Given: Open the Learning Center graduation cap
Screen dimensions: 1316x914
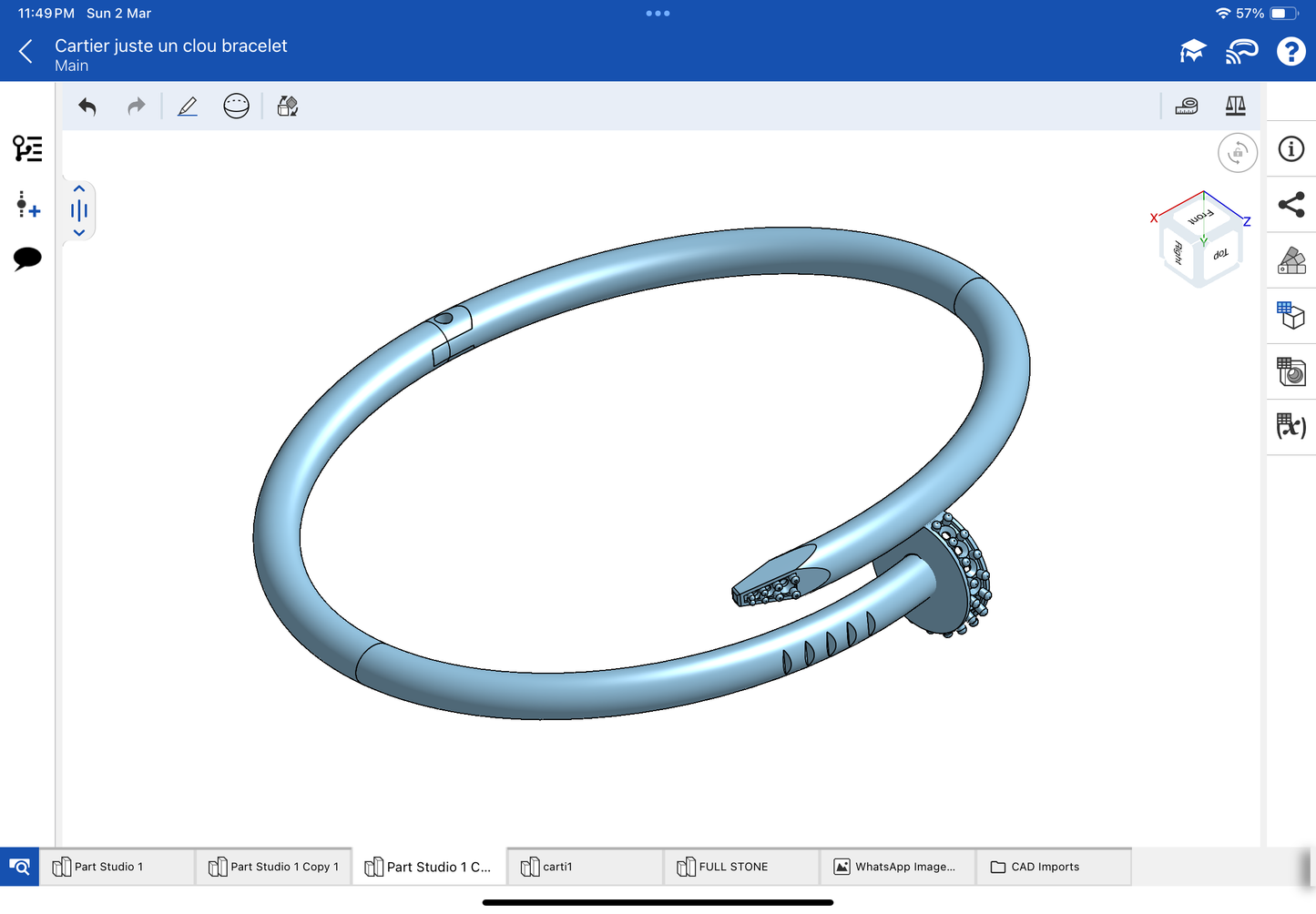Looking at the screenshot, I should click(1192, 52).
